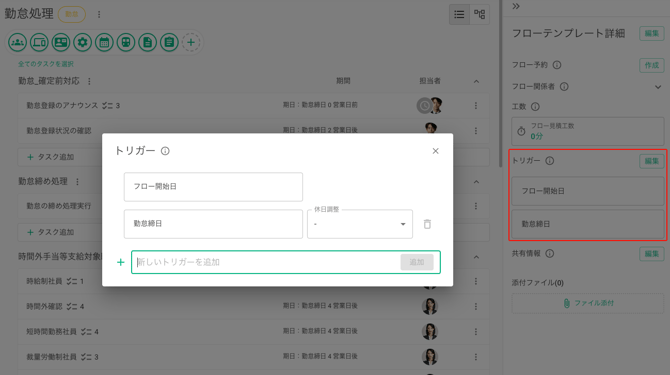
Task: Click the clipboard icon in the toolbar
Action: tap(169, 42)
